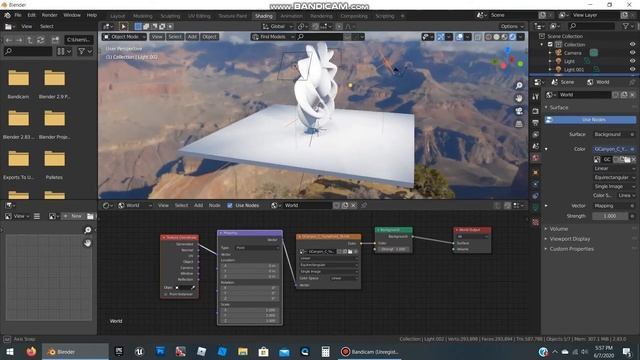Toggle snapping magnet in viewport header
The width and height of the screenshot is (640, 360).
(316, 26)
